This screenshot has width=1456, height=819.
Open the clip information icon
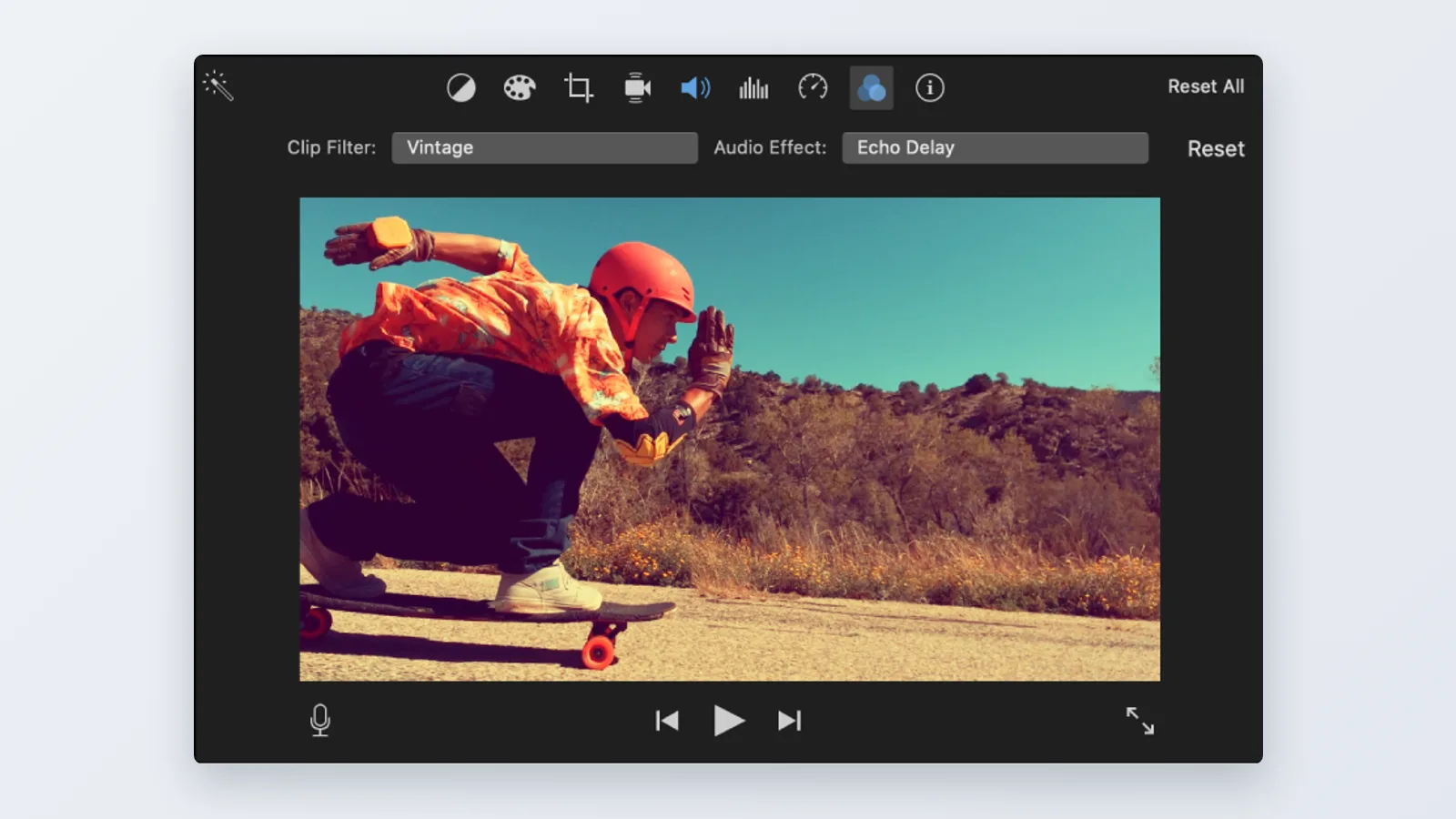pos(929,88)
